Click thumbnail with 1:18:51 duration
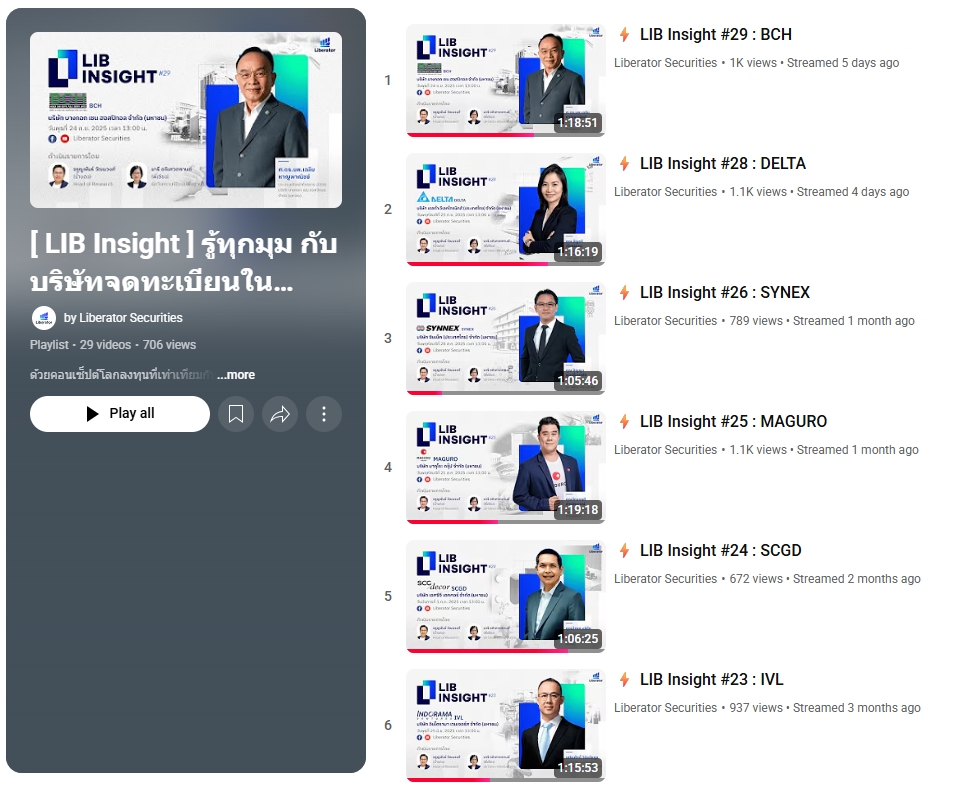 pos(506,80)
